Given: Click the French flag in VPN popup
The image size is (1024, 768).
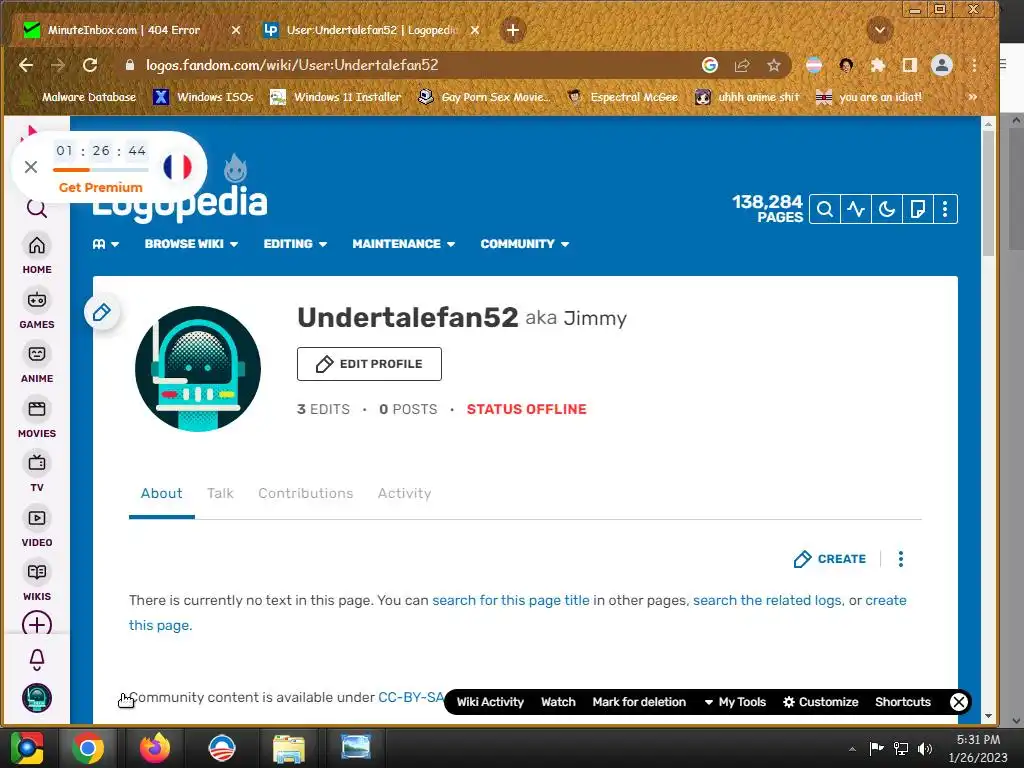Looking at the screenshot, I should pos(178,167).
